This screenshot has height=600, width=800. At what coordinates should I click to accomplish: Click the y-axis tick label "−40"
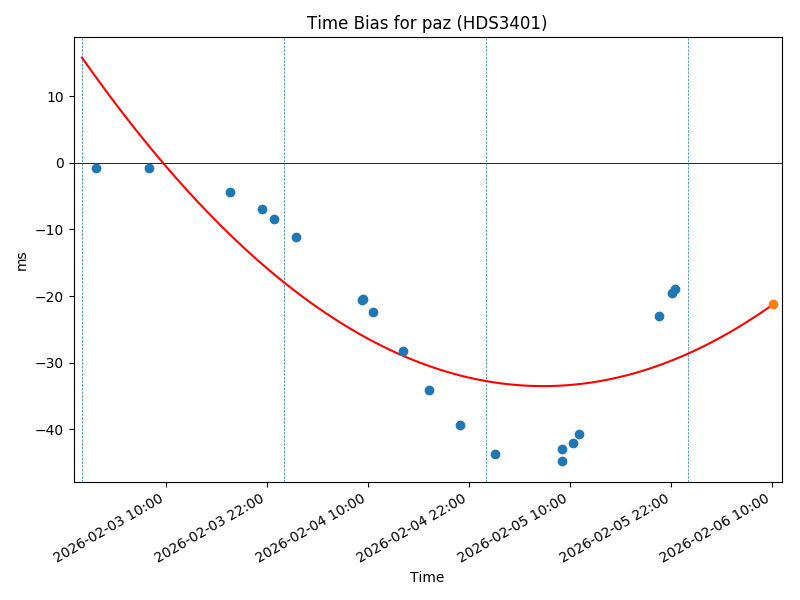[50, 430]
